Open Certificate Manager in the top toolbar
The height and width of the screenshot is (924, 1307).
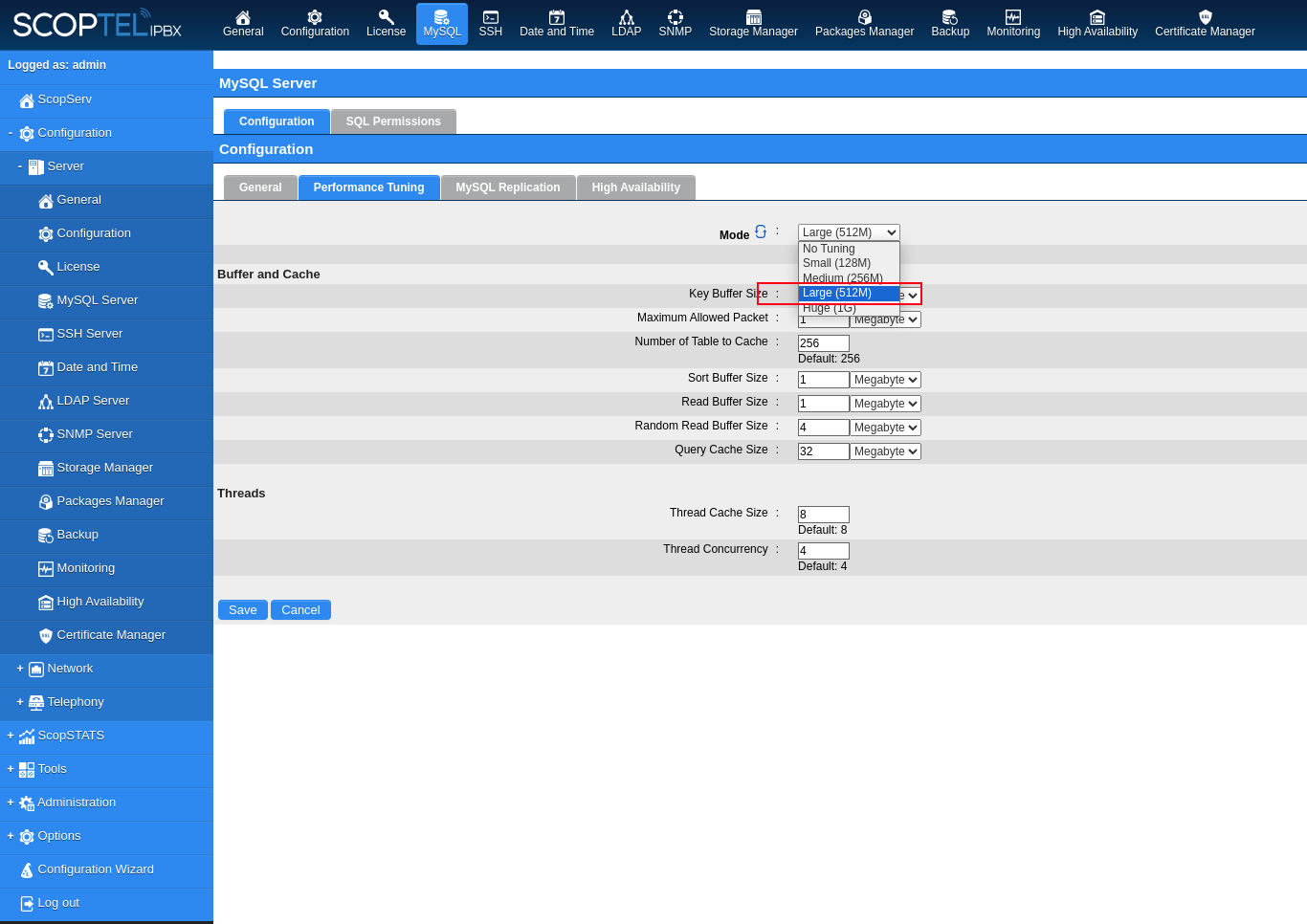(x=1205, y=24)
